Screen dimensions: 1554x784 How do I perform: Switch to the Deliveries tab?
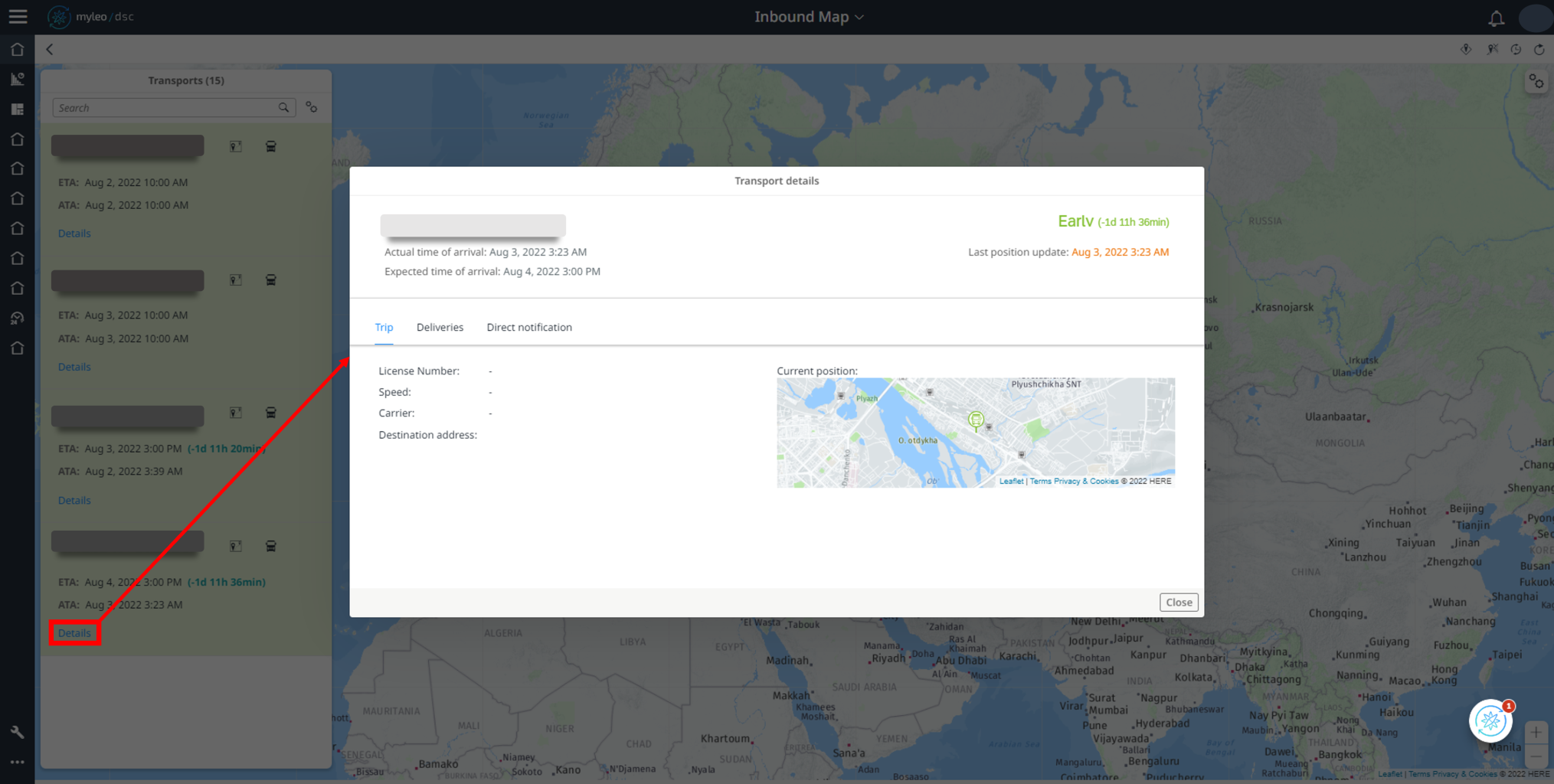coord(440,327)
